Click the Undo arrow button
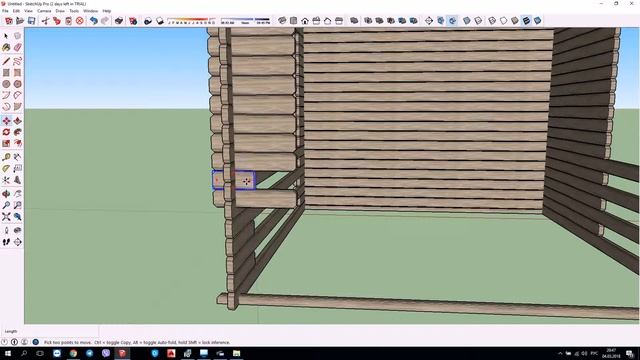Viewport: 640px width, 360px height. pos(93,21)
